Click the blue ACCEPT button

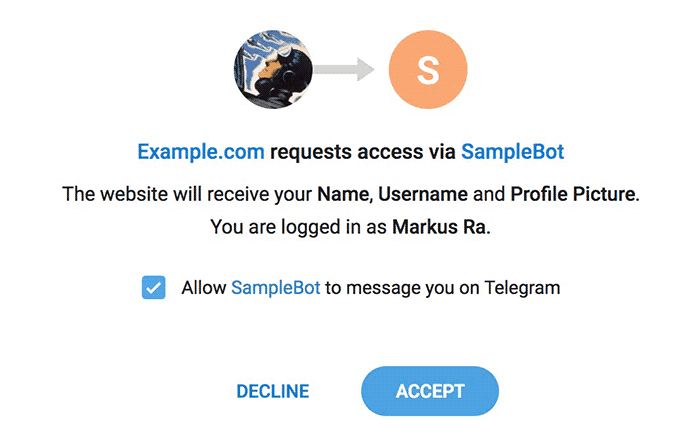point(430,391)
